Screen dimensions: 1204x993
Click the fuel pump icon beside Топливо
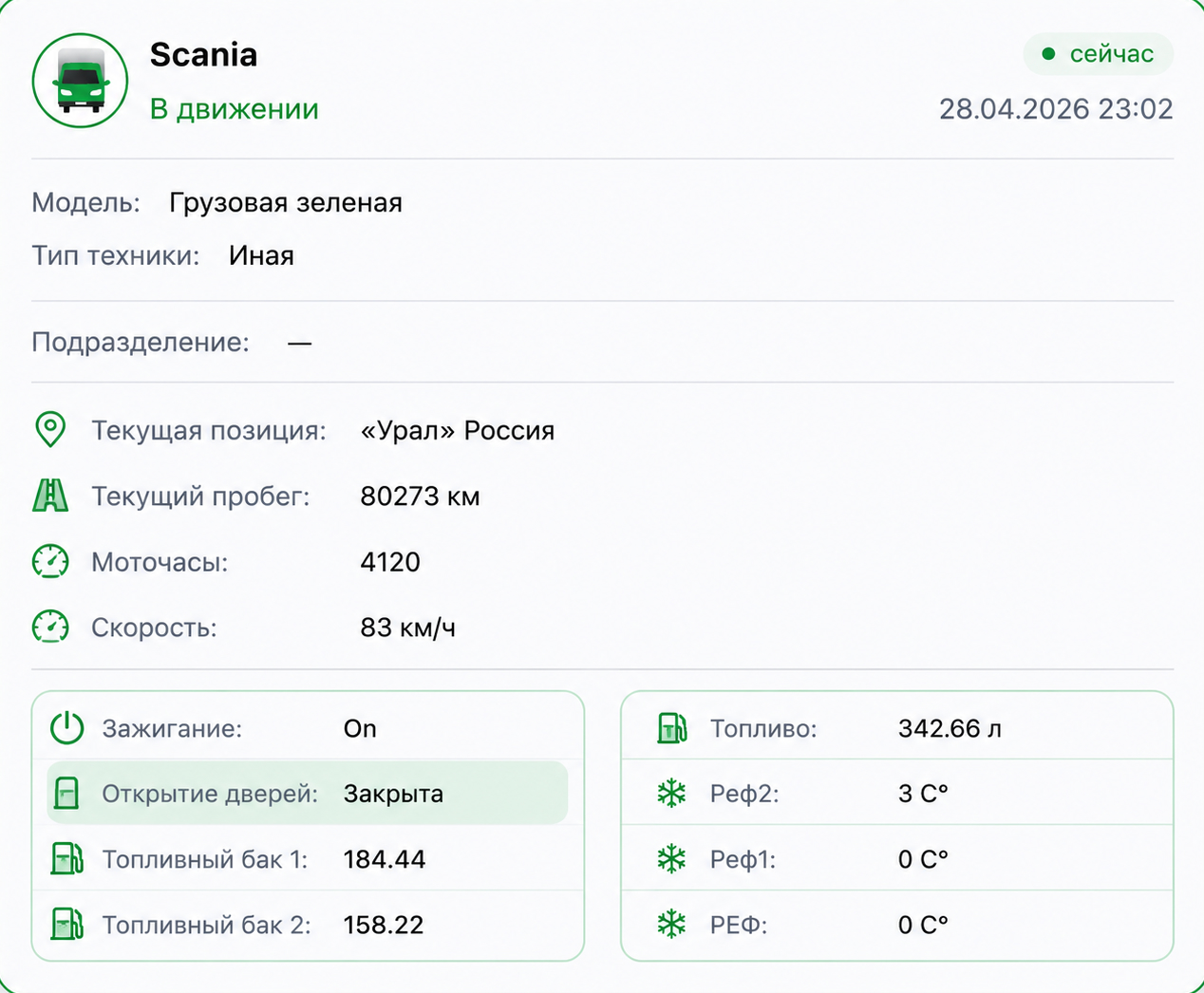672,728
